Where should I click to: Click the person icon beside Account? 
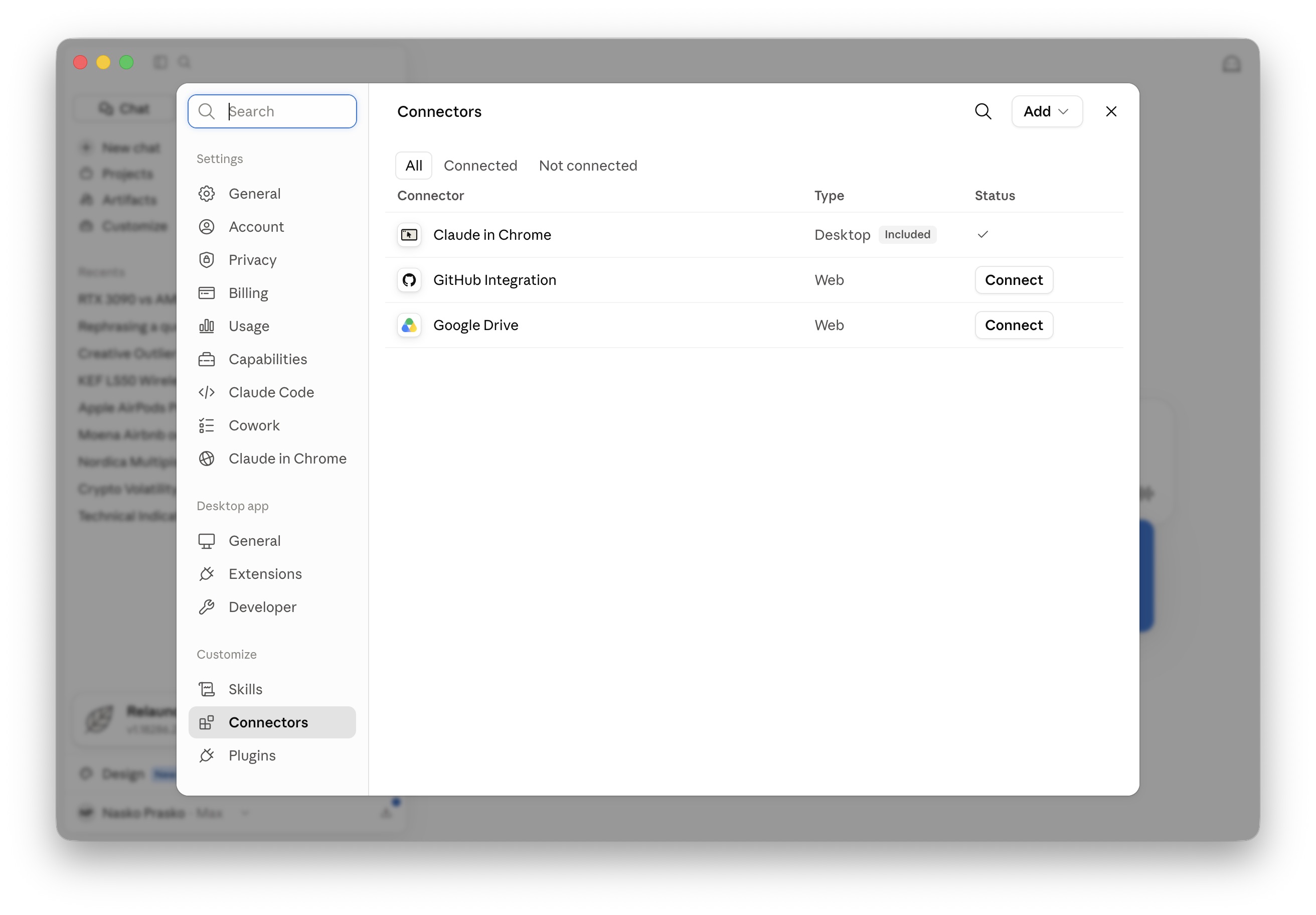pyautogui.click(x=207, y=227)
